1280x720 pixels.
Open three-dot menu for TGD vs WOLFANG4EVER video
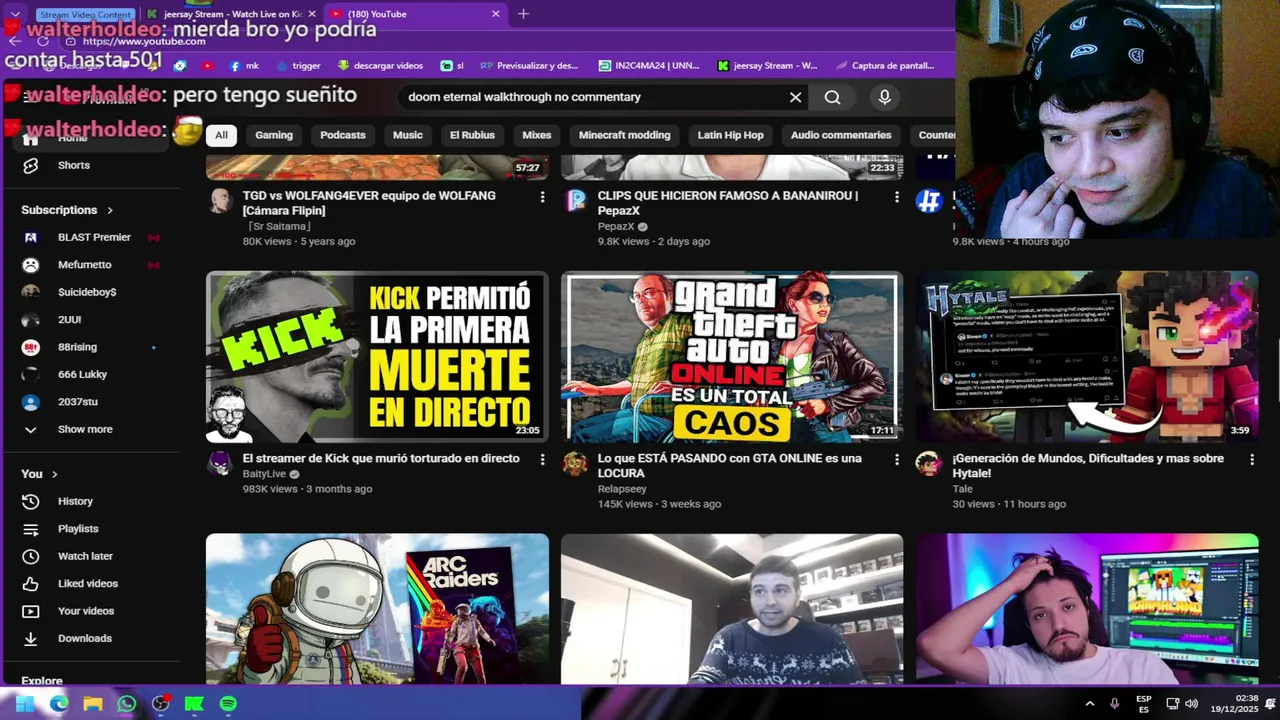542,197
